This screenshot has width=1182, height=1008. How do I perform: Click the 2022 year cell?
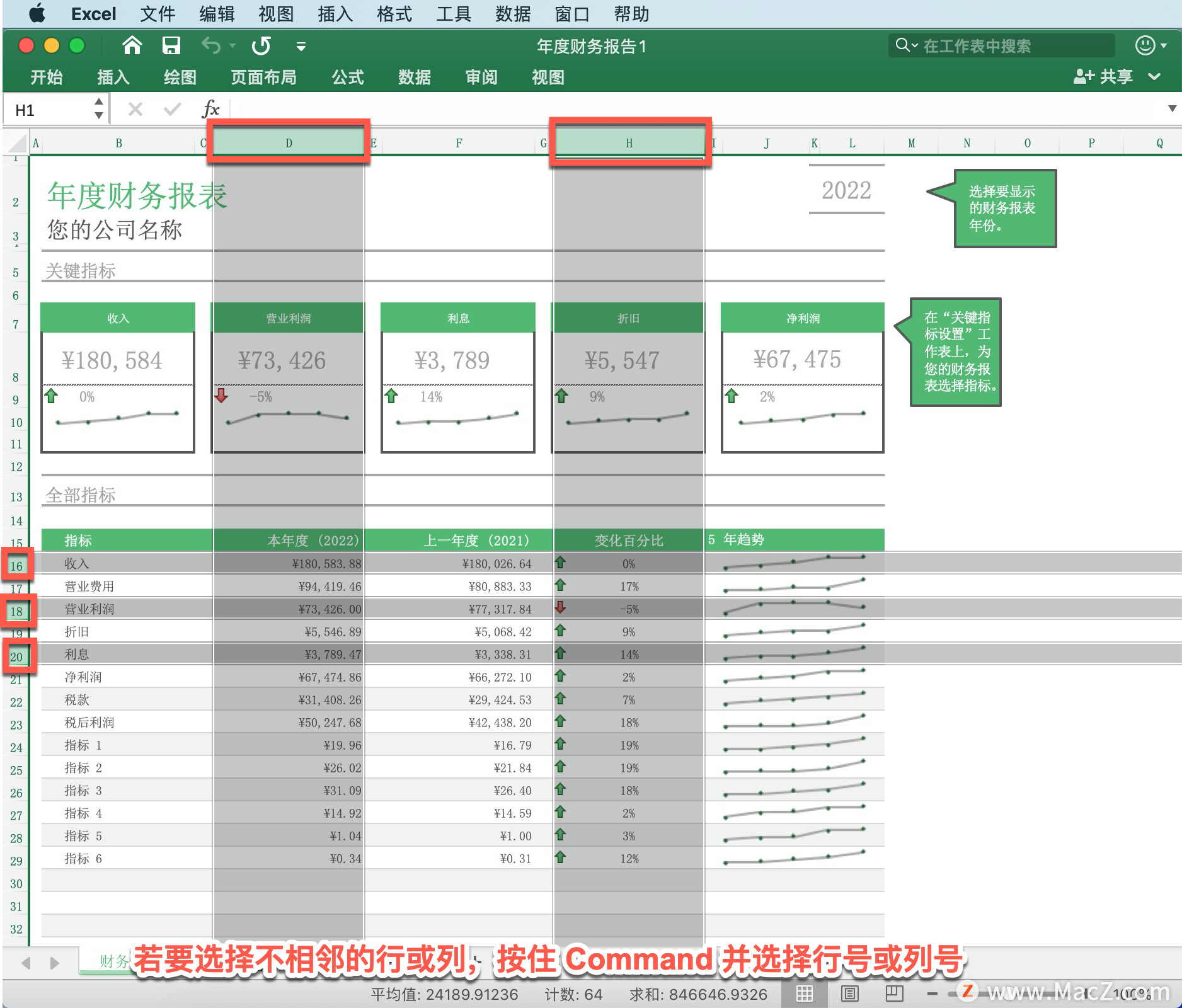pos(846,190)
